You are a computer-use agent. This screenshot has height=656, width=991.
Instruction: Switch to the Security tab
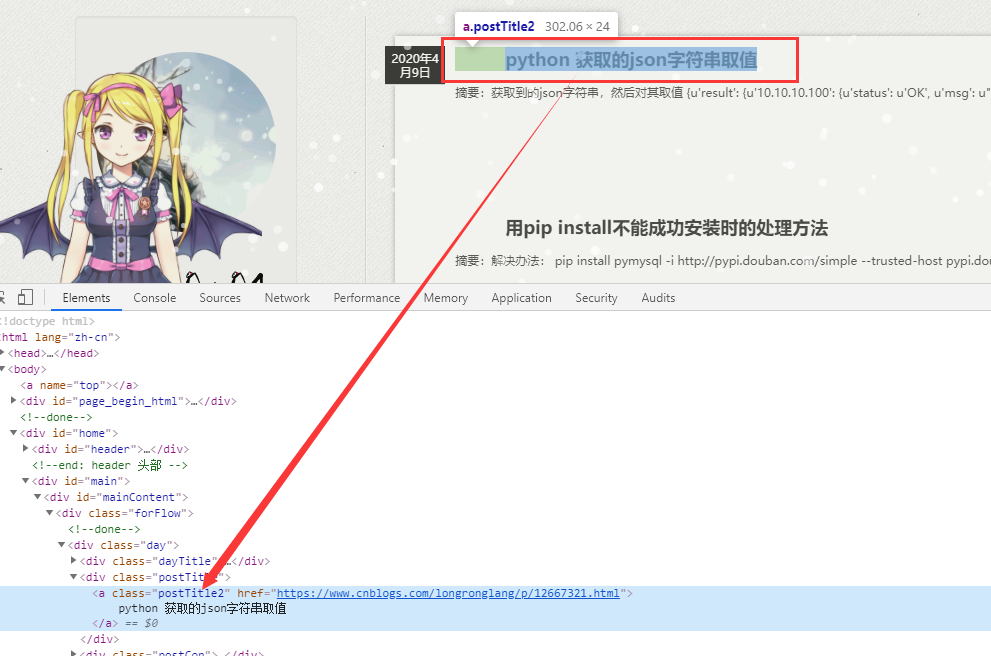click(595, 297)
